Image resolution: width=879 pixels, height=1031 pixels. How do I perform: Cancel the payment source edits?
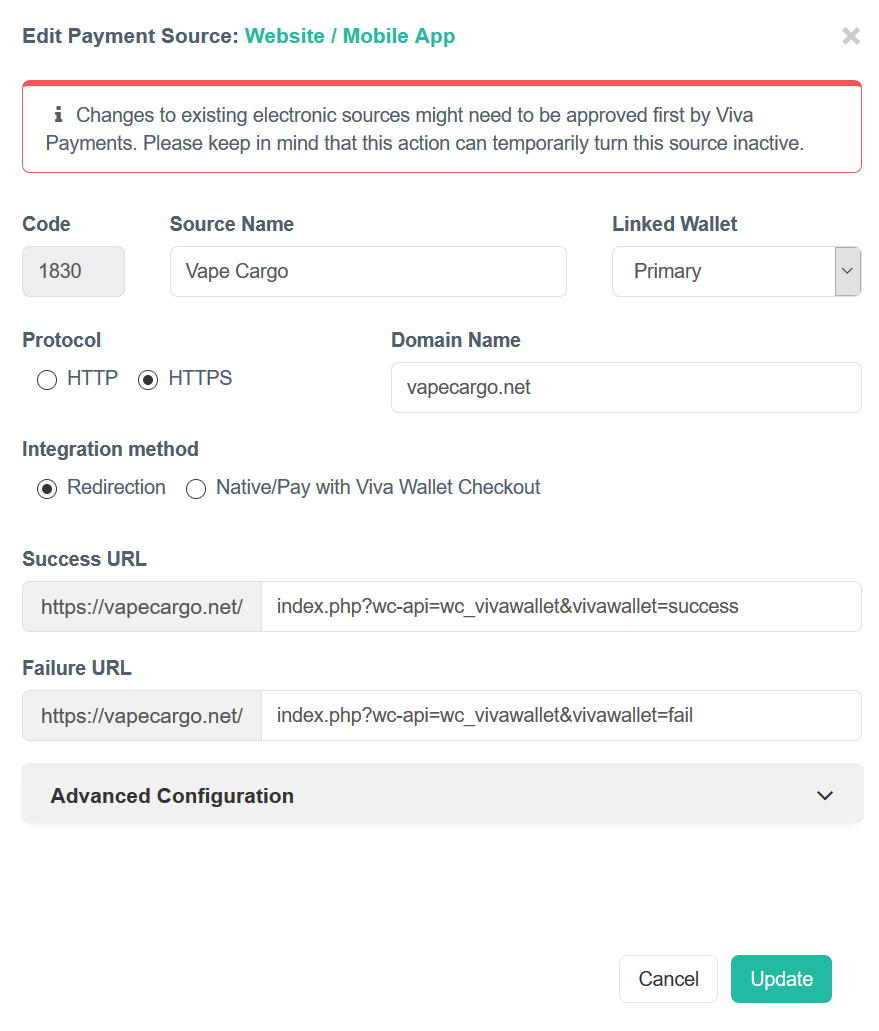668,979
